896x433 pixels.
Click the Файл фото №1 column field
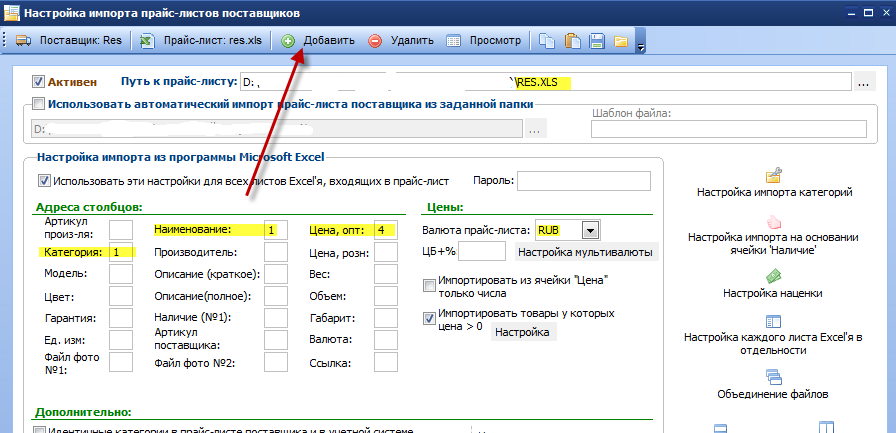(121, 362)
